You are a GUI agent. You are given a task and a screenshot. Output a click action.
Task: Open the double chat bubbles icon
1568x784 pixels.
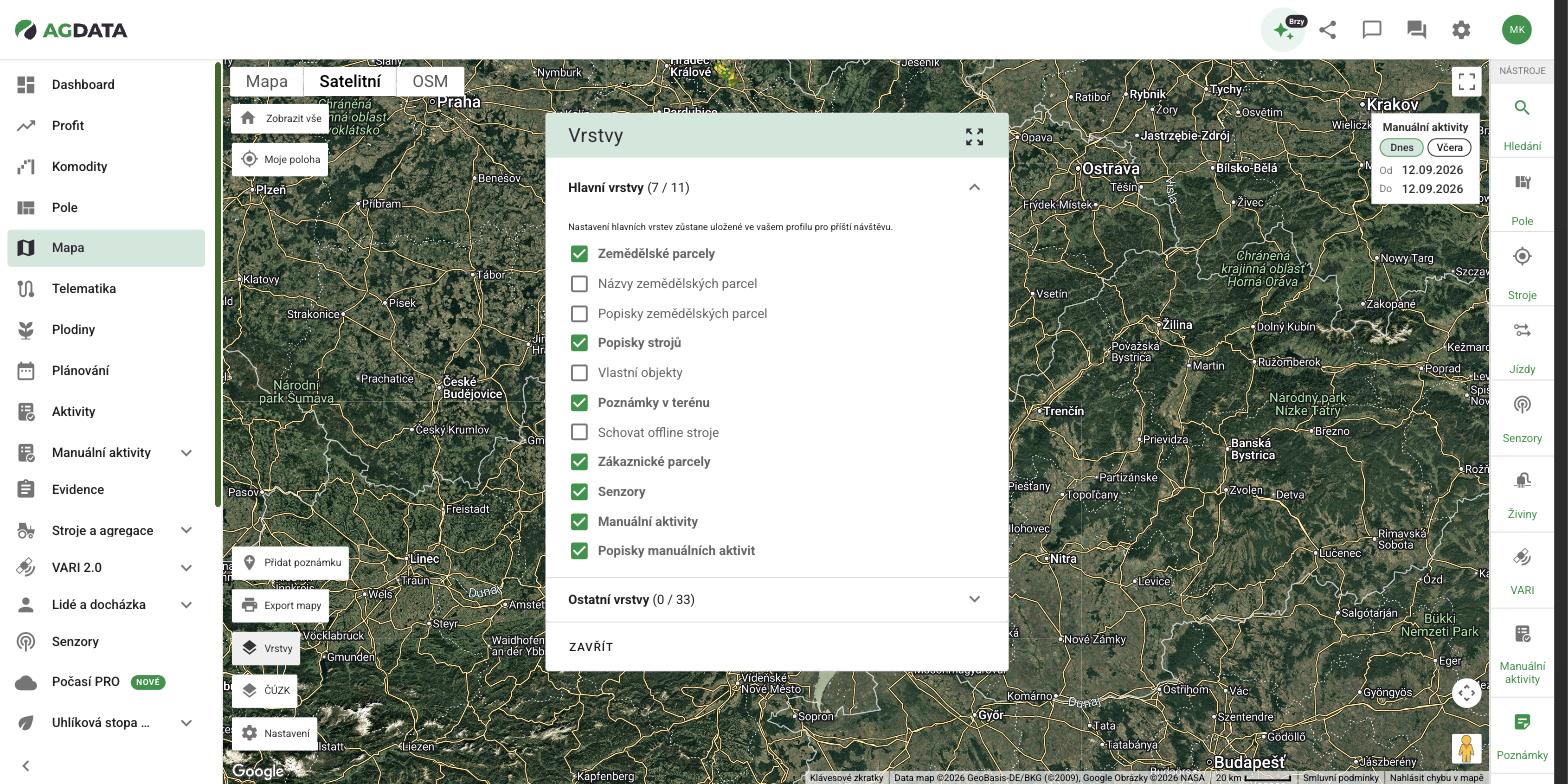[1416, 30]
